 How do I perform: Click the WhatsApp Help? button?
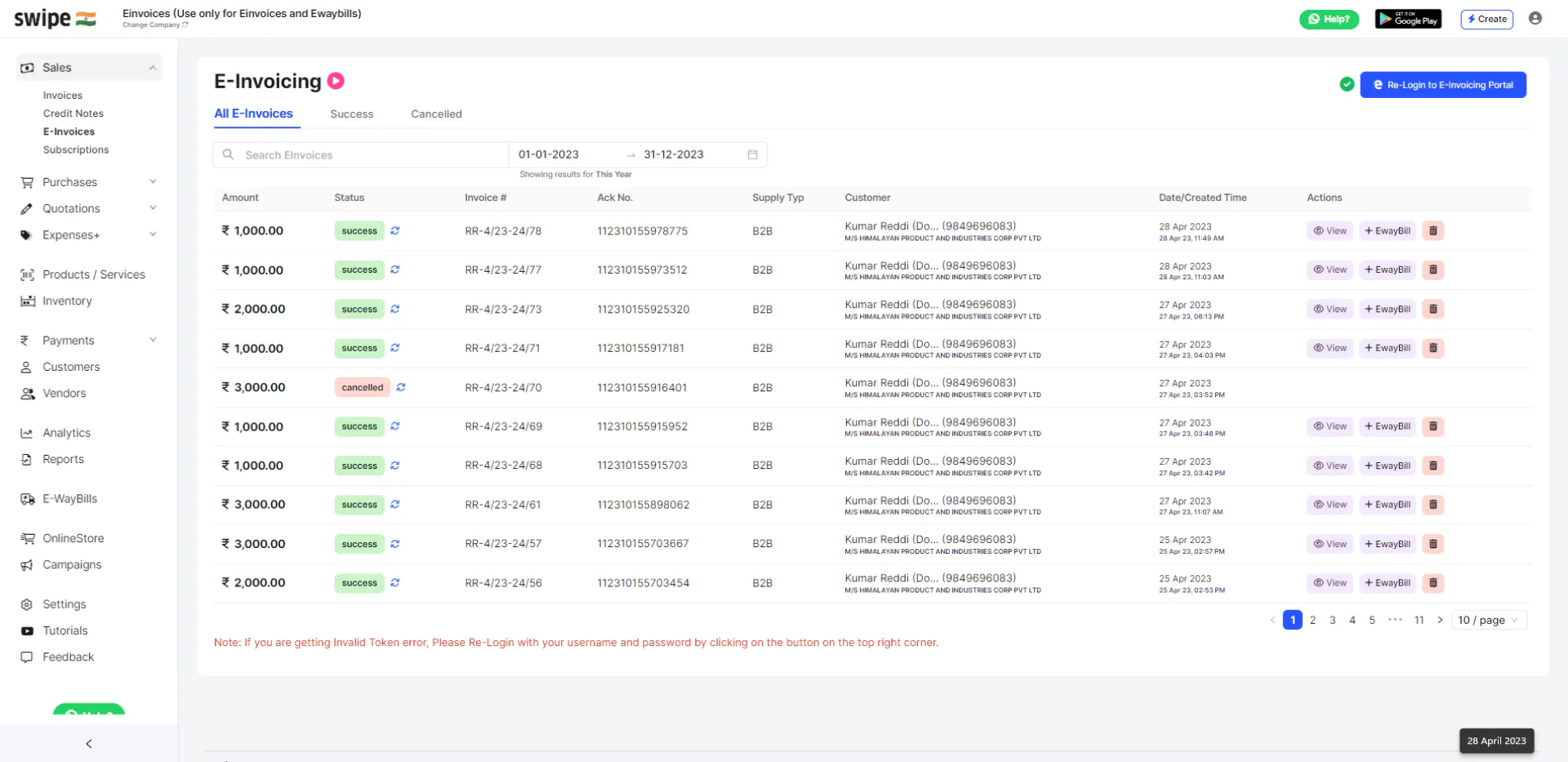[x=1329, y=19]
